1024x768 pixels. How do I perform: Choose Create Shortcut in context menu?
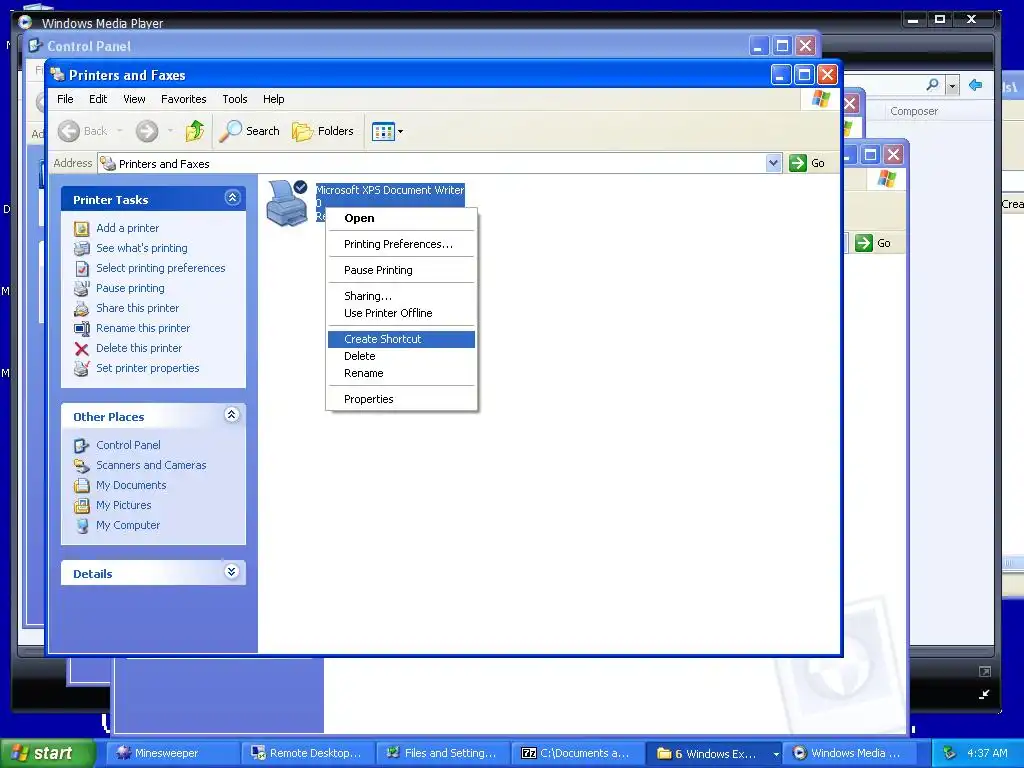(401, 339)
